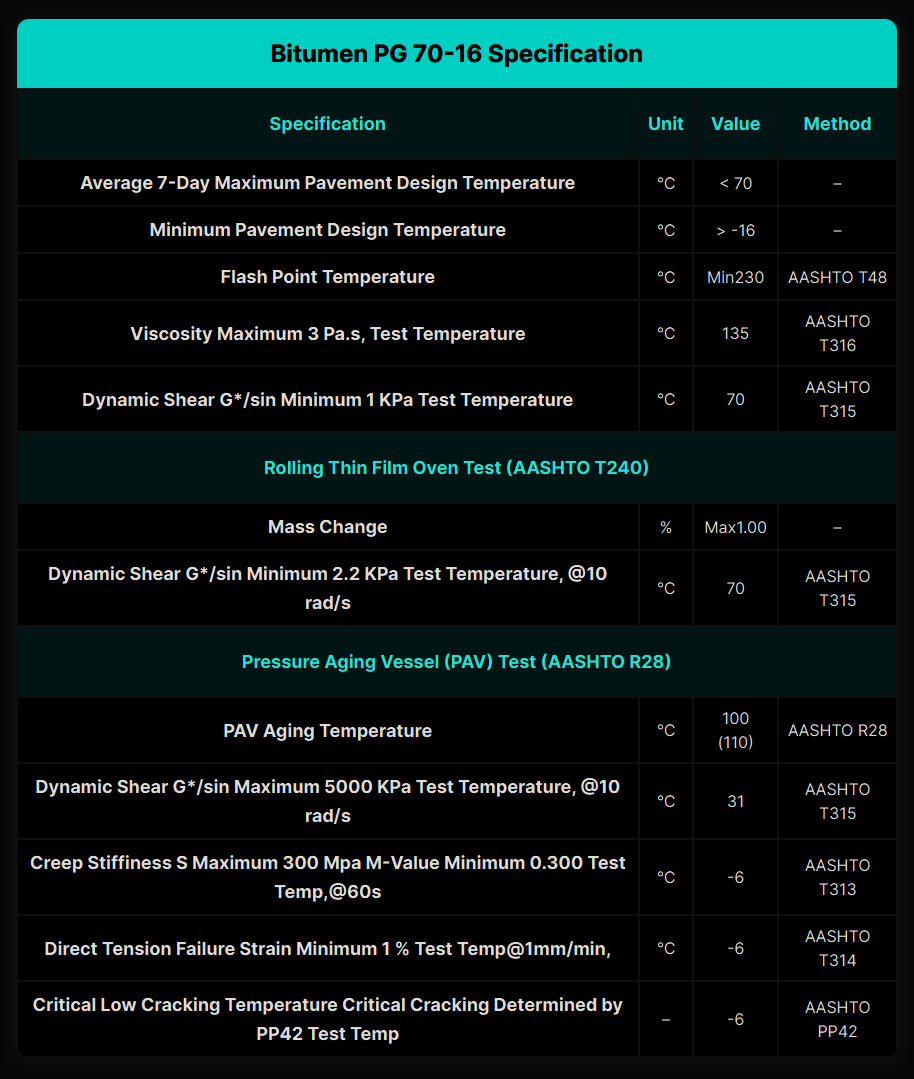
Task: Click the AASHTO T314 method cell
Action: [837, 948]
